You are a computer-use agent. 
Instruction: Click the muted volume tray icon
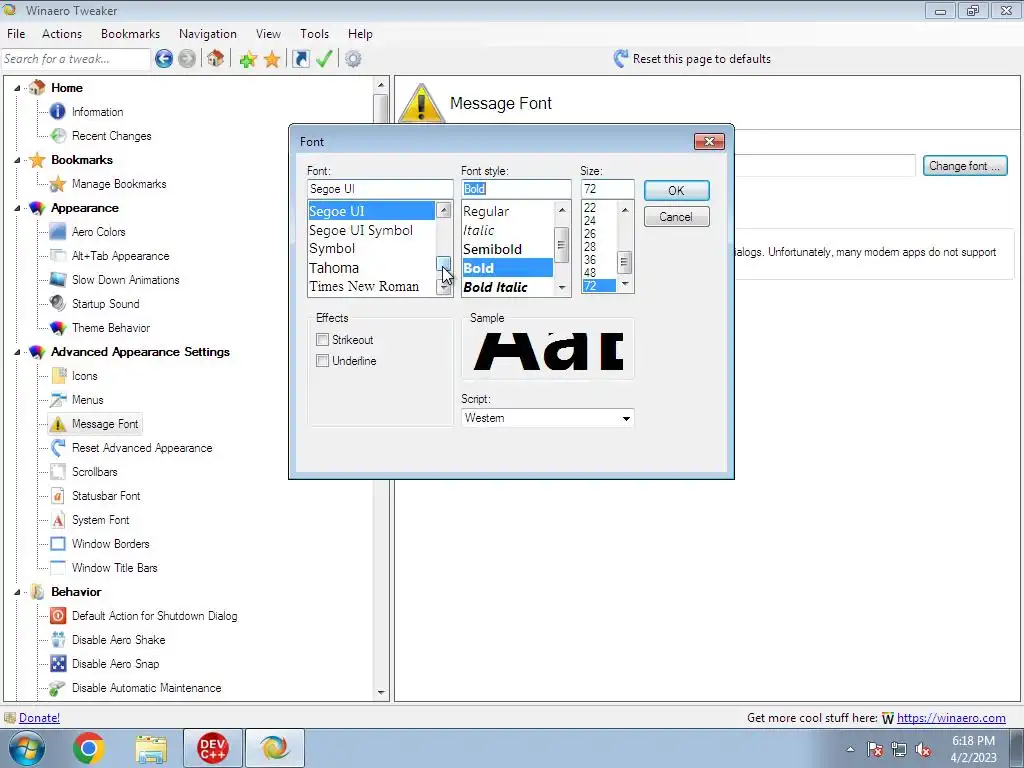click(x=923, y=750)
